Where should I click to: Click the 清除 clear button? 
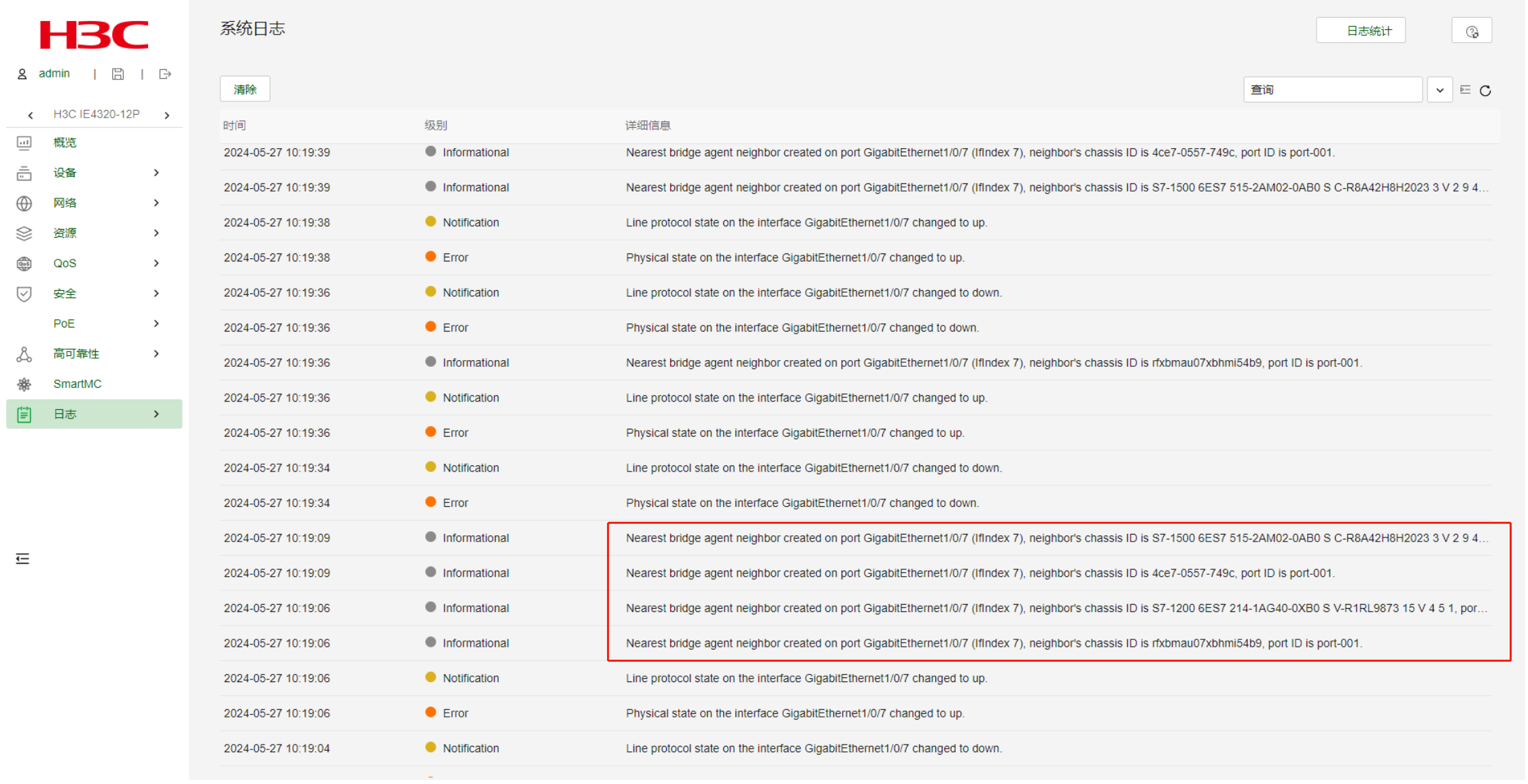pos(245,90)
